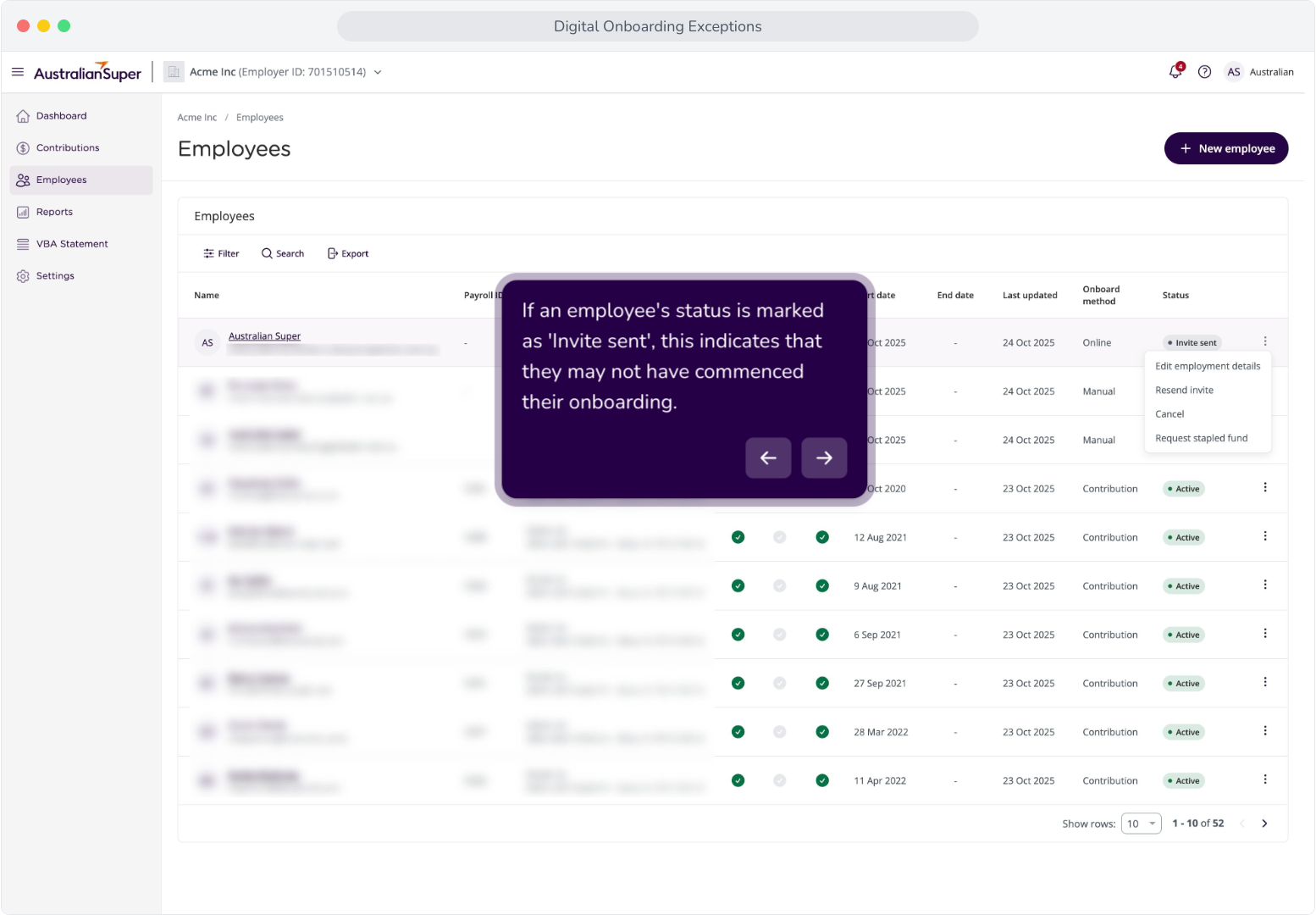Open the Australian Super employee link
1316x915 pixels.
tap(264, 336)
